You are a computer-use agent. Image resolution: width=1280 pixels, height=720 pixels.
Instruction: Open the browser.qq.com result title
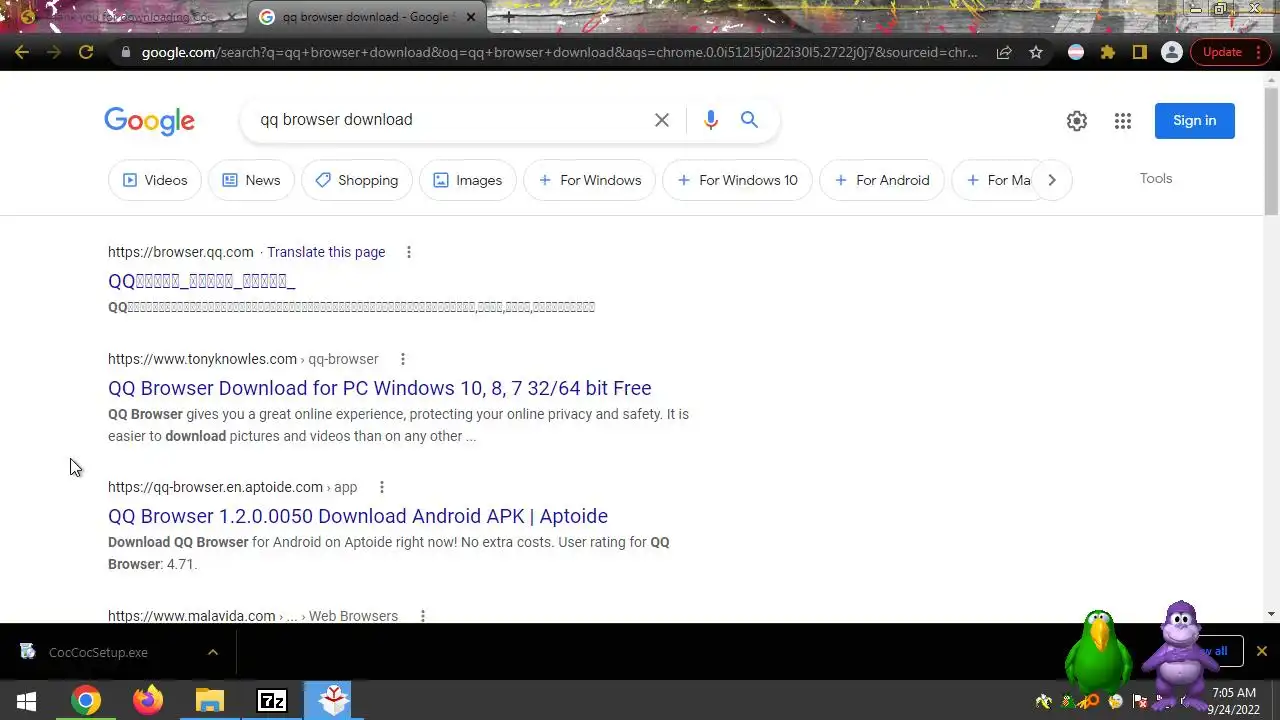coord(201,281)
